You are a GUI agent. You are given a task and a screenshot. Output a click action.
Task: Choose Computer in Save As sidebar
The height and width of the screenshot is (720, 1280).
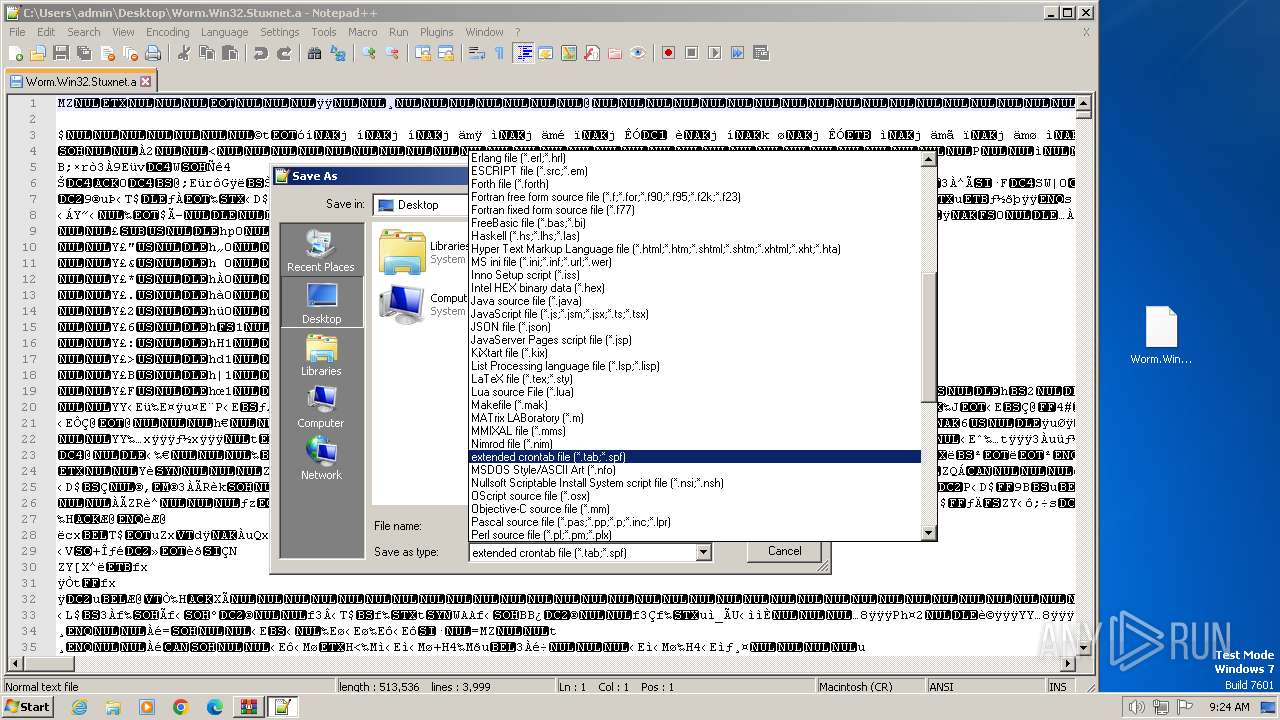[x=321, y=406]
